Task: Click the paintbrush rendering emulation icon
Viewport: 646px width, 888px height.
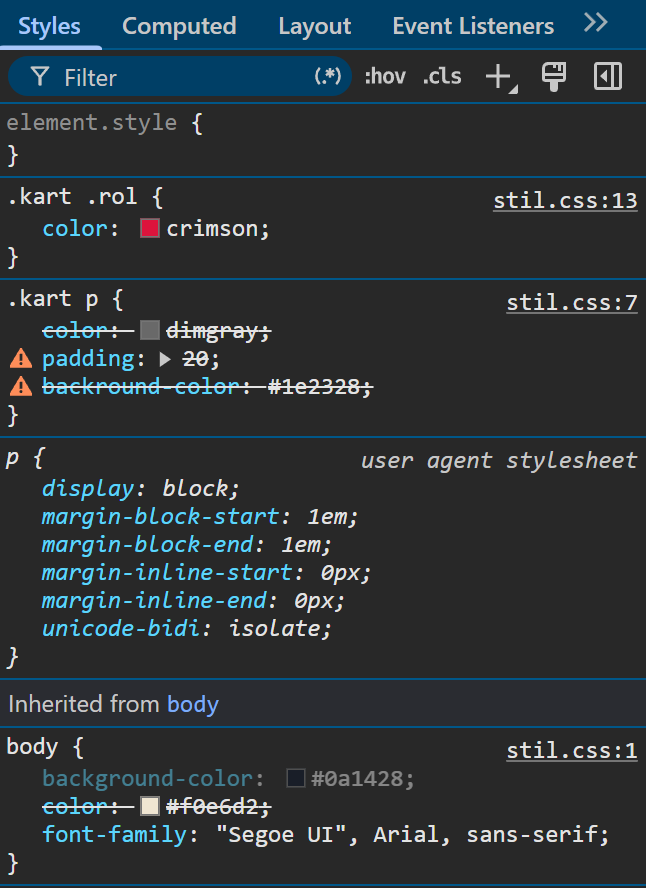Action: point(553,77)
